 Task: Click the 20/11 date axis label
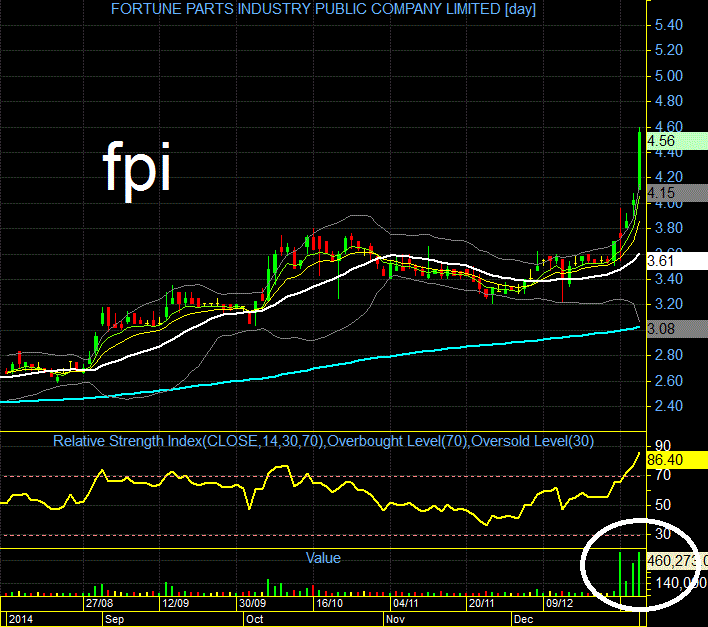[481, 603]
